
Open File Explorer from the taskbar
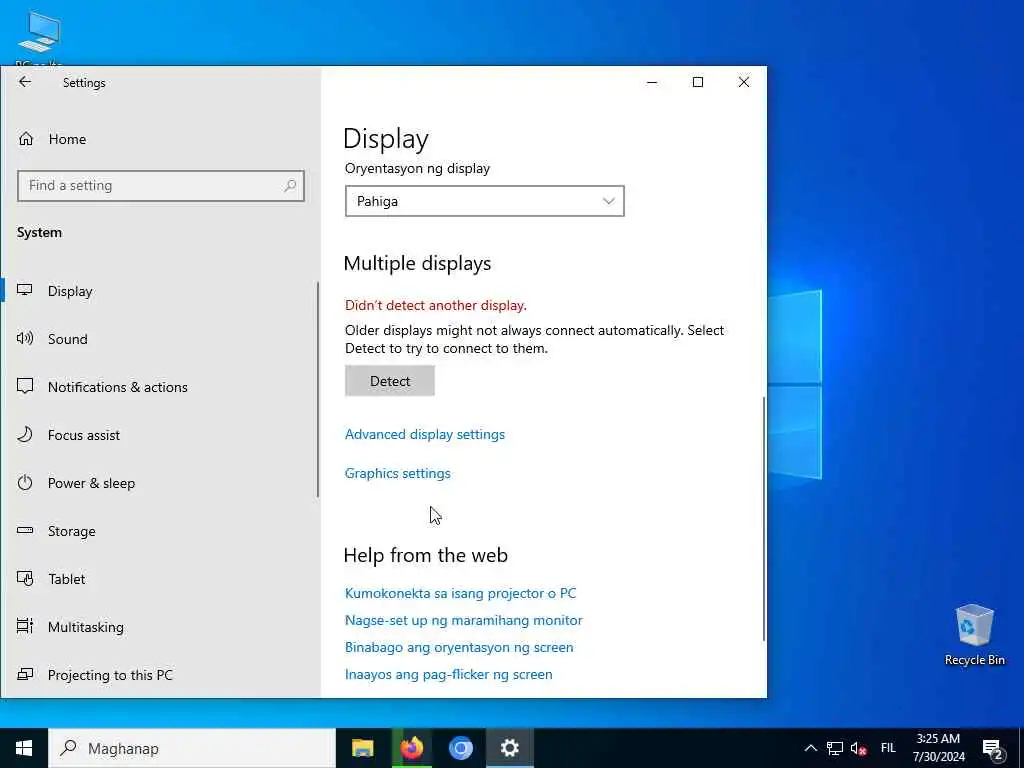point(362,748)
